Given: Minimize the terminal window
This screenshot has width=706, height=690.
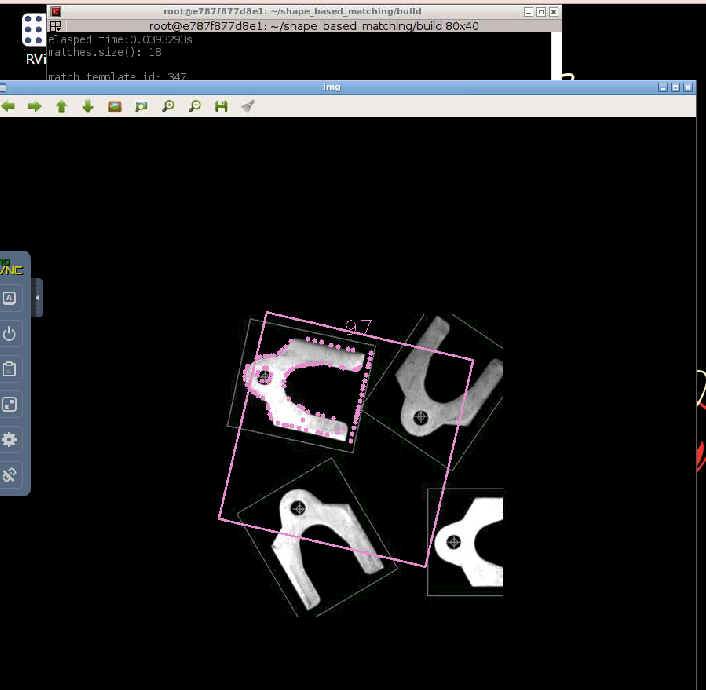Looking at the screenshot, I should pyautogui.click(x=529, y=12).
